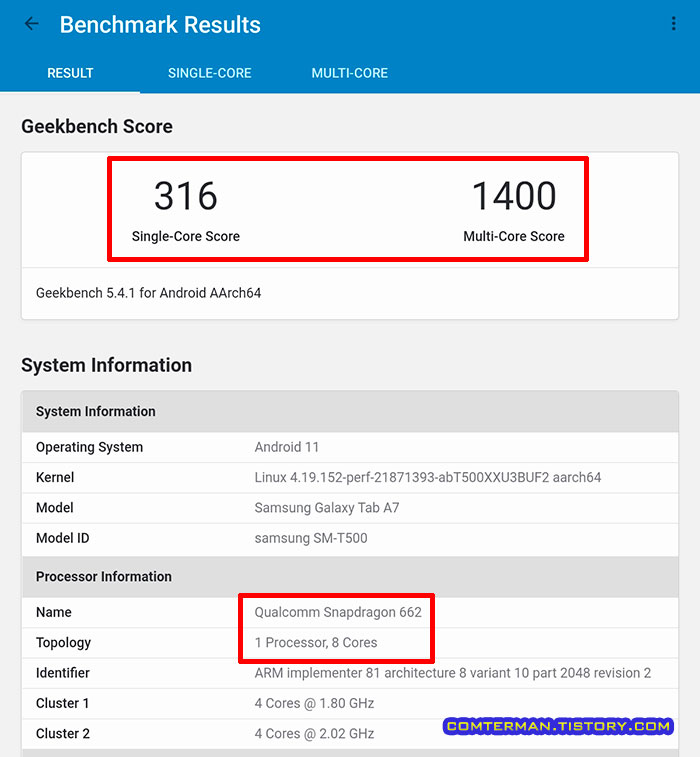Select the Linux 4.19.152-perf kernel value

428,477
